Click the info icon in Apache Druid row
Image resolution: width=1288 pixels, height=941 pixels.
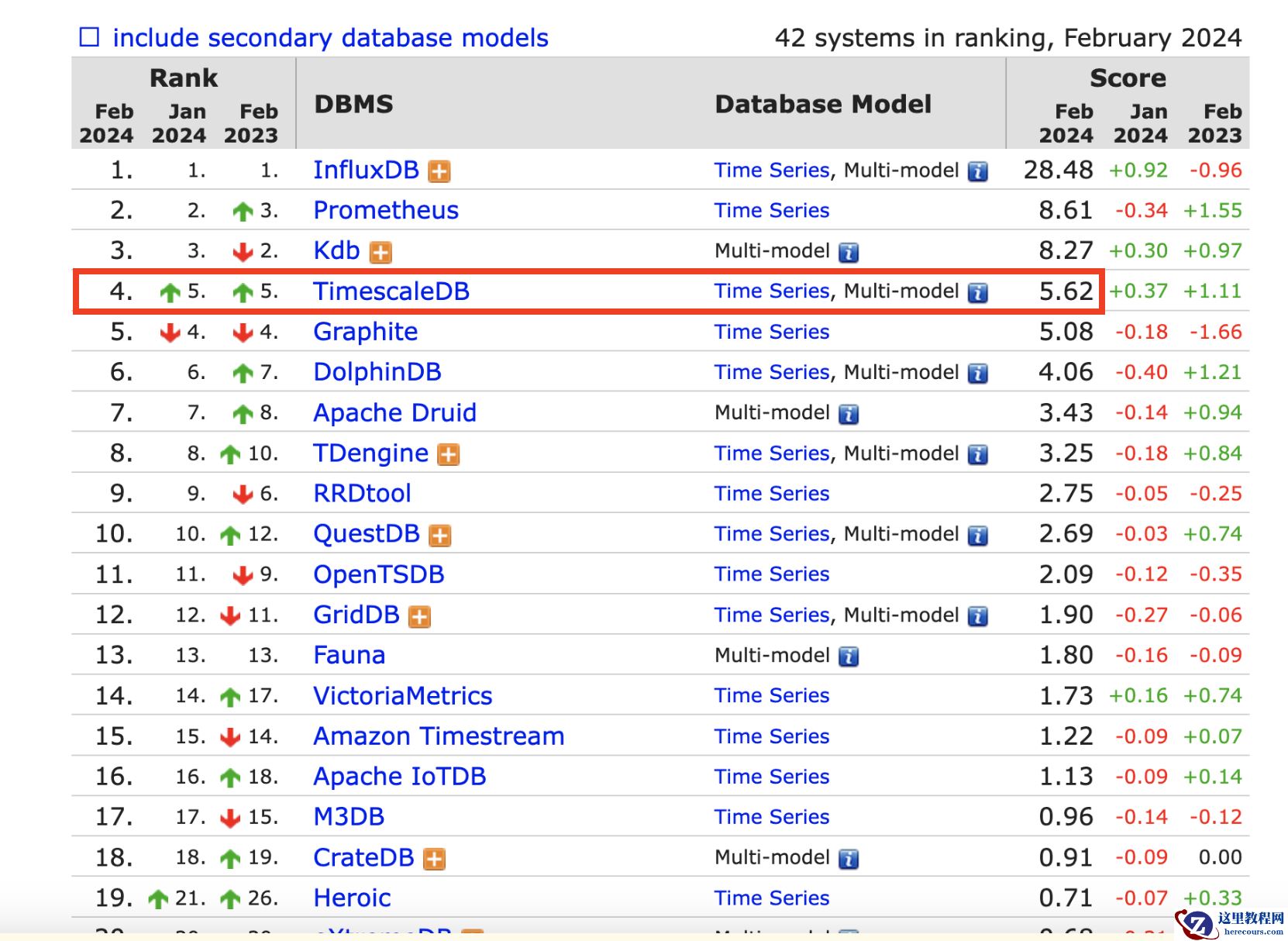point(849,414)
